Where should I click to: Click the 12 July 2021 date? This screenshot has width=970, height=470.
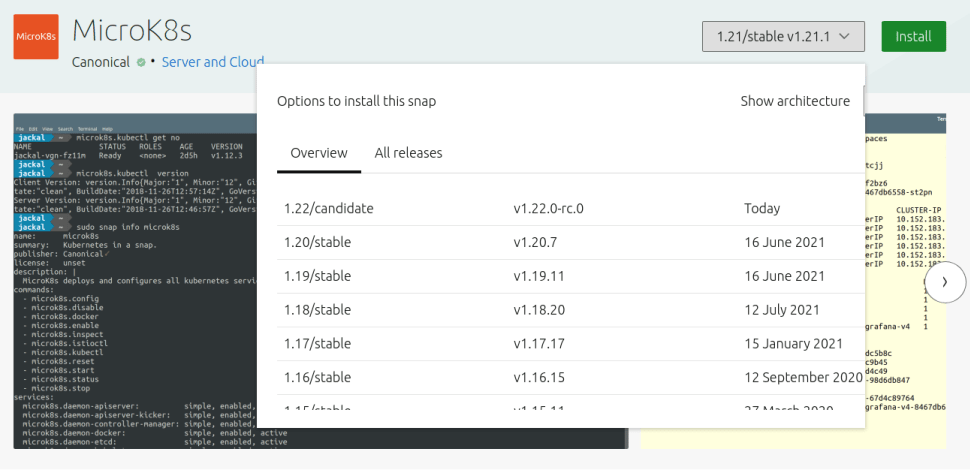coord(782,310)
